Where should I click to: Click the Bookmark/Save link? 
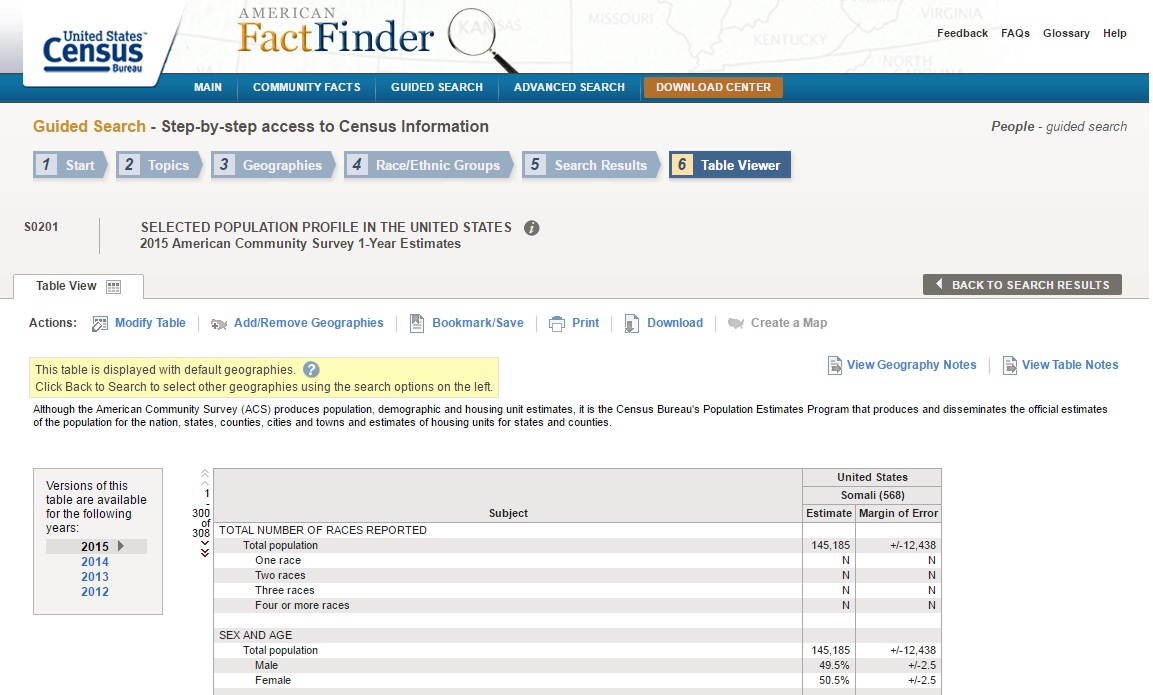point(478,323)
